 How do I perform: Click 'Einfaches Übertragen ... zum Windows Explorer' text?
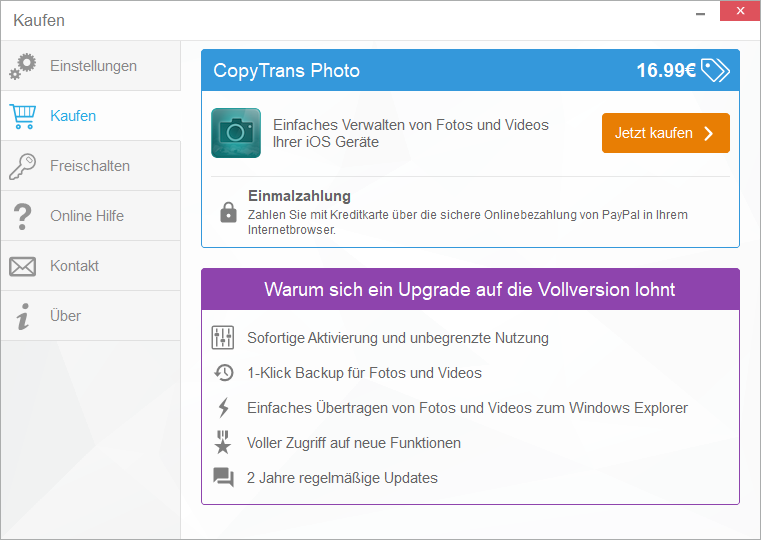coord(467,408)
